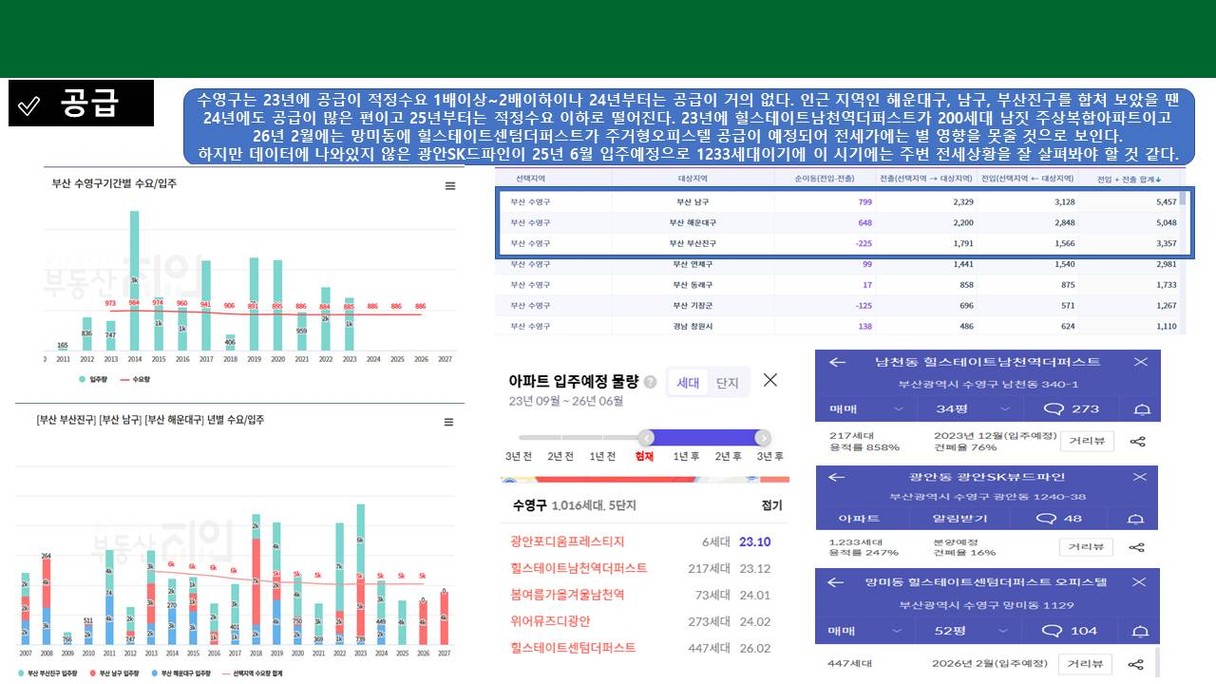
Task: Click the bell icon on the 망미동 card
Action: 1140,631
